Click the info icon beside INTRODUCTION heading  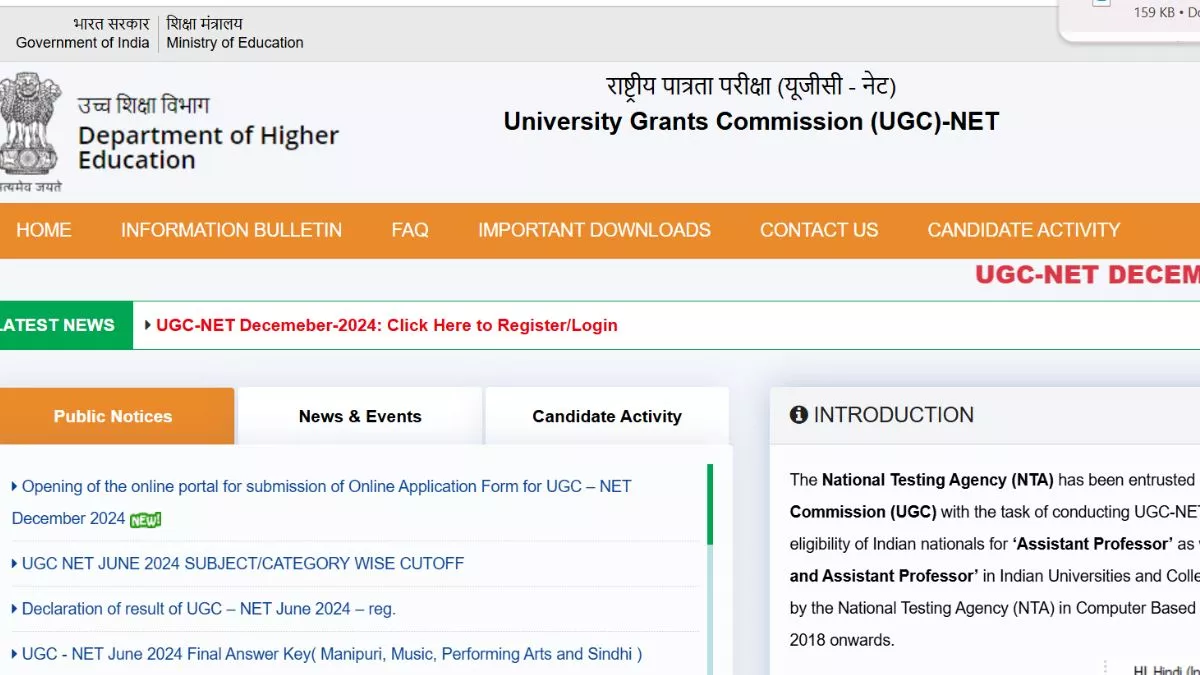tap(798, 414)
